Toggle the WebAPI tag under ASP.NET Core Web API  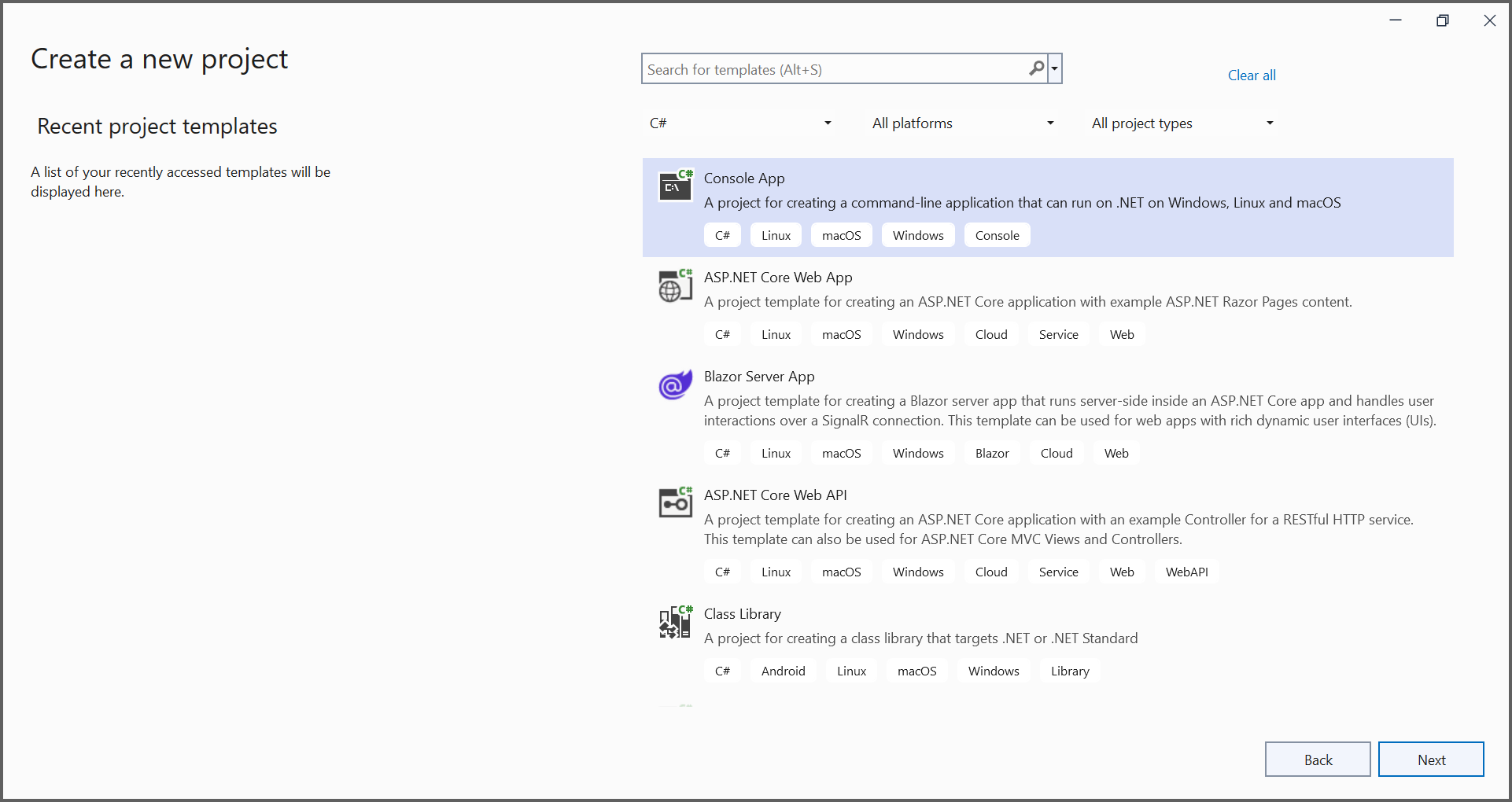[x=1187, y=572]
